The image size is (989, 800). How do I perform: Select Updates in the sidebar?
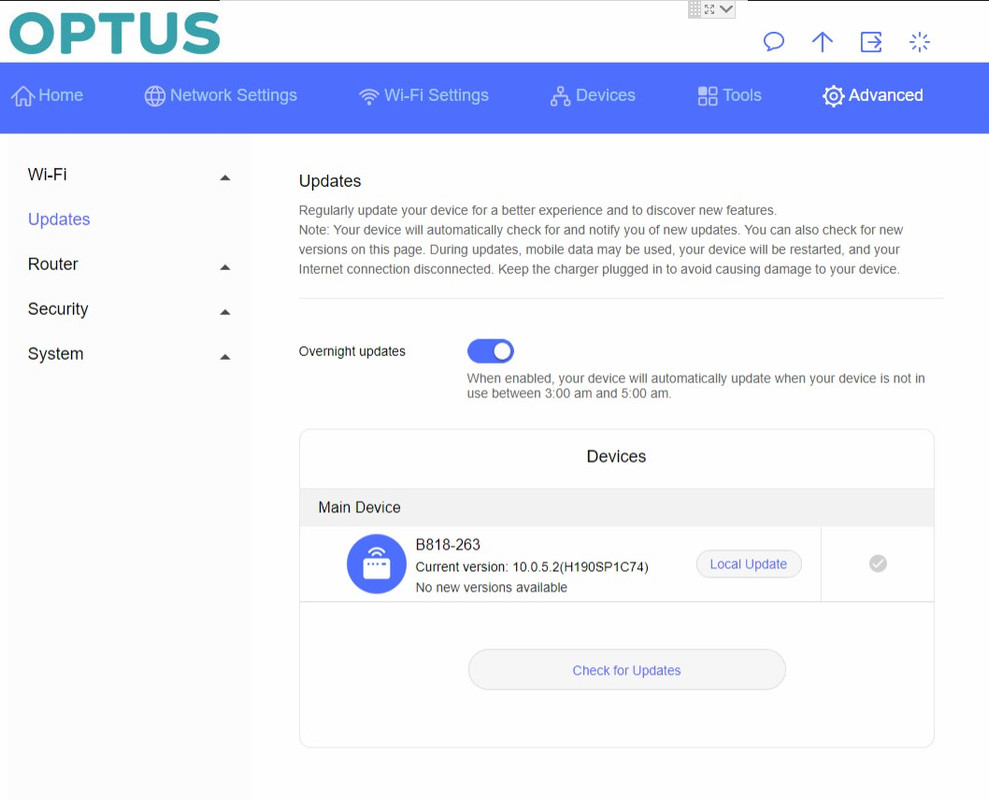click(59, 219)
